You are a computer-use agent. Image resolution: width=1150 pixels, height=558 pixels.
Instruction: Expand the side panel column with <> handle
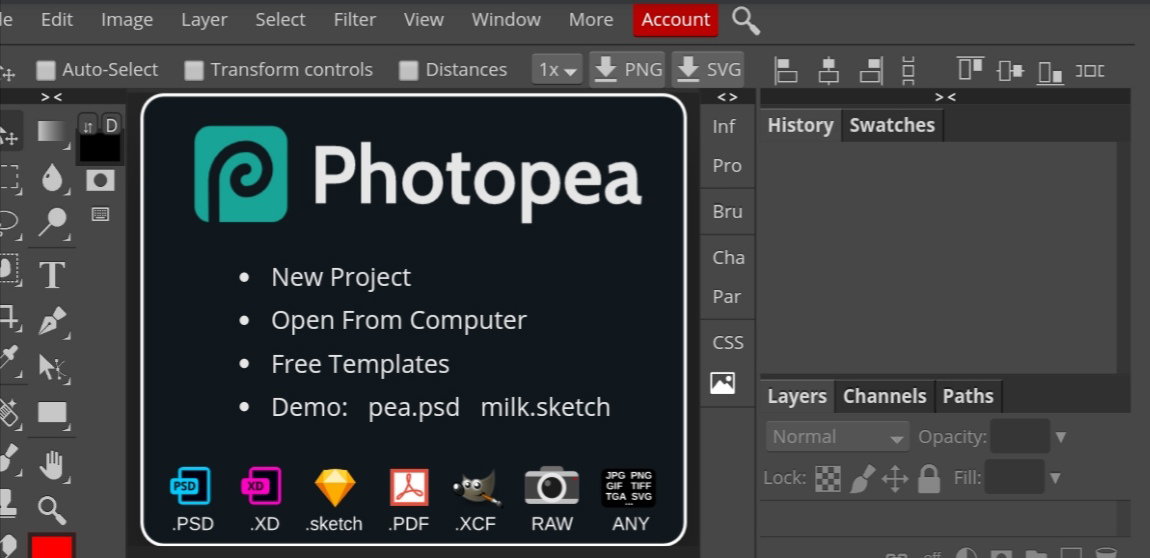pyautogui.click(x=727, y=97)
